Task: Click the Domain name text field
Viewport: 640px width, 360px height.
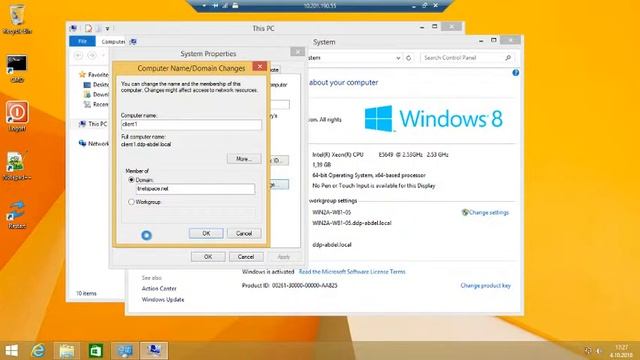Action: [196, 189]
